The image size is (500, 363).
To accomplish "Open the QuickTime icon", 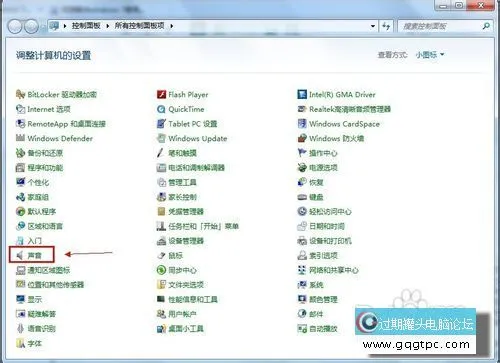I will click(161, 109).
